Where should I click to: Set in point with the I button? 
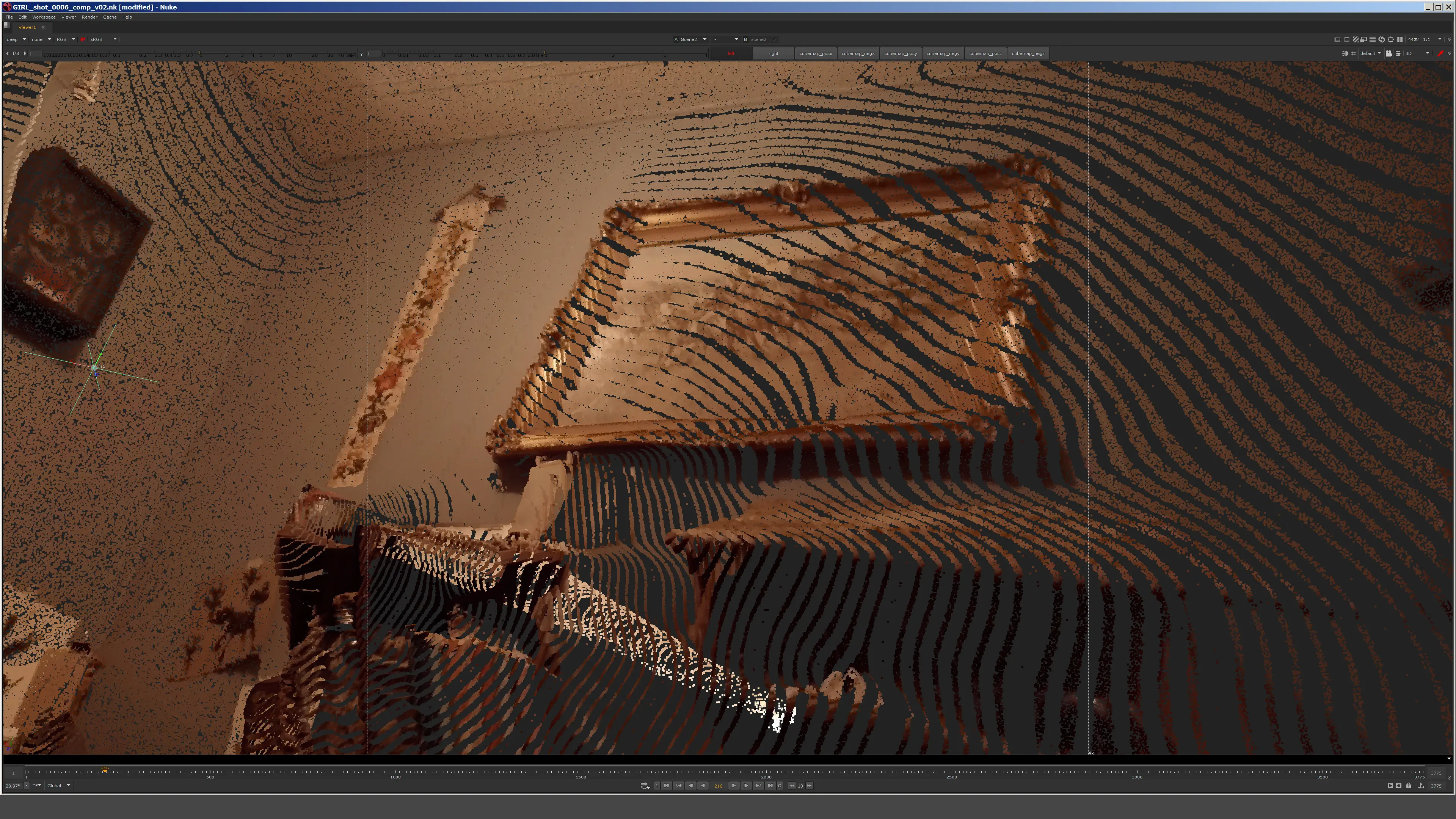657,786
